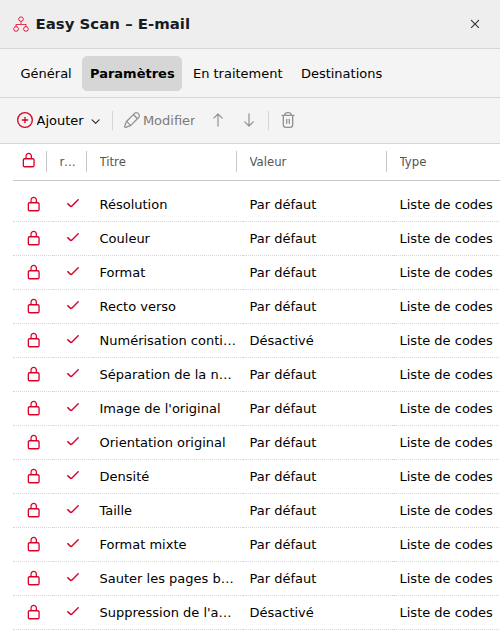Toggle checkmark in Numérisation conti... row
The image size is (500, 638).
click(73, 339)
